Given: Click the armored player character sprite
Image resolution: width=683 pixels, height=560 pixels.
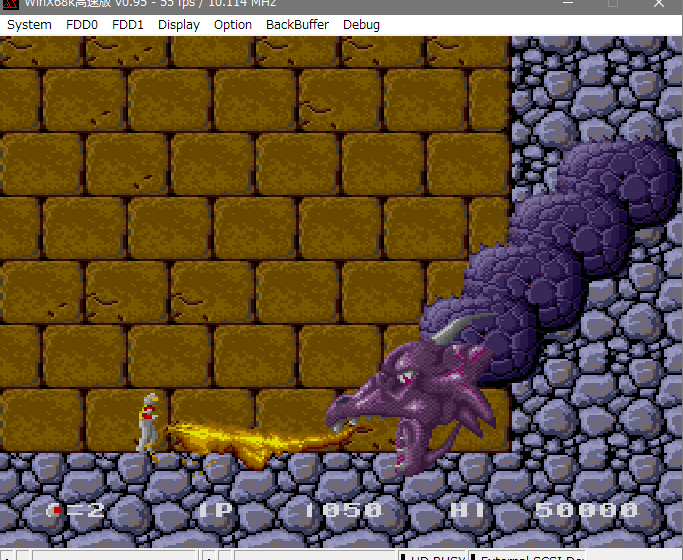Looking at the screenshot, I should click(x=148, y=422).
